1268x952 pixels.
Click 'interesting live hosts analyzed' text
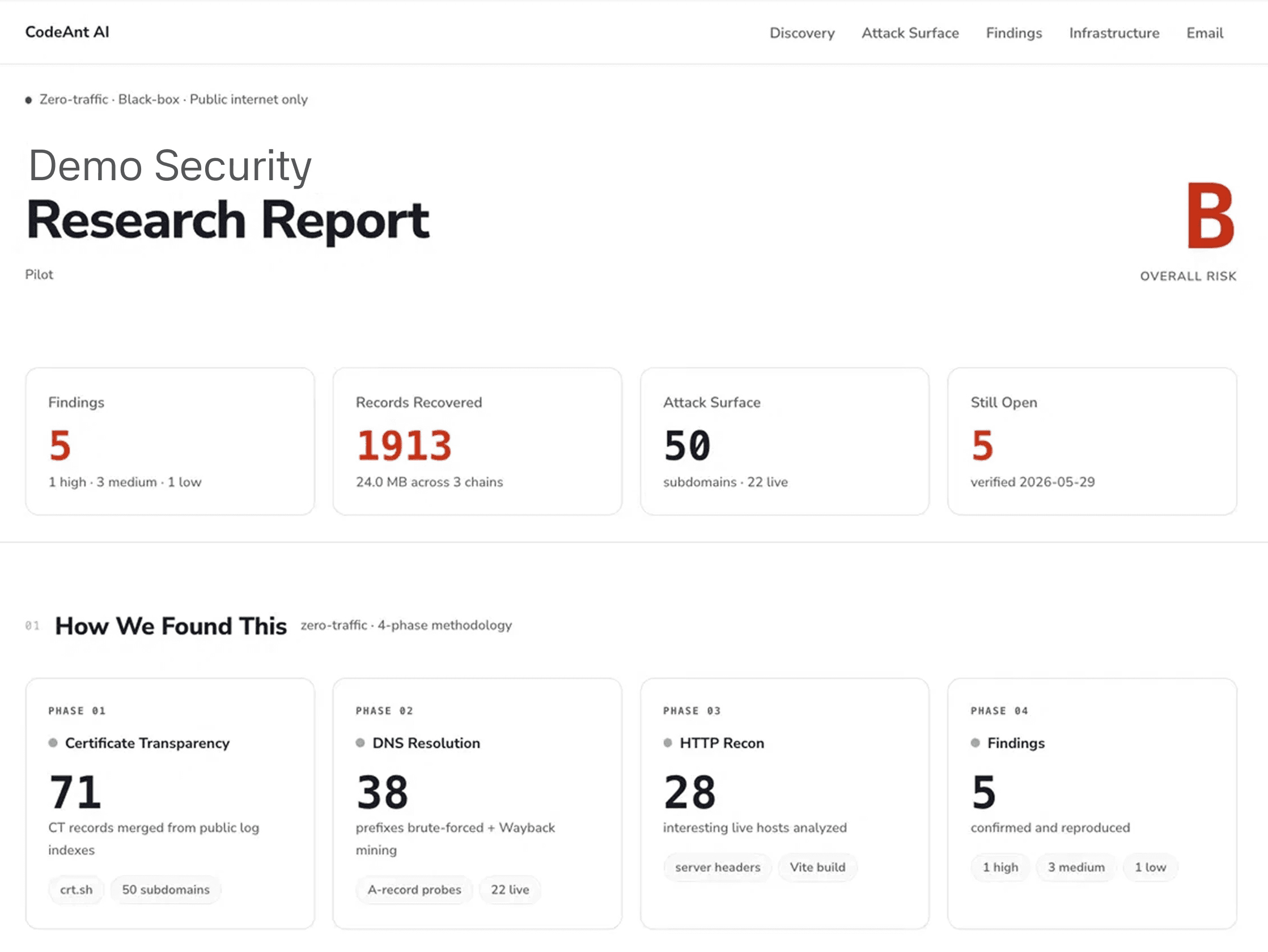755,828
